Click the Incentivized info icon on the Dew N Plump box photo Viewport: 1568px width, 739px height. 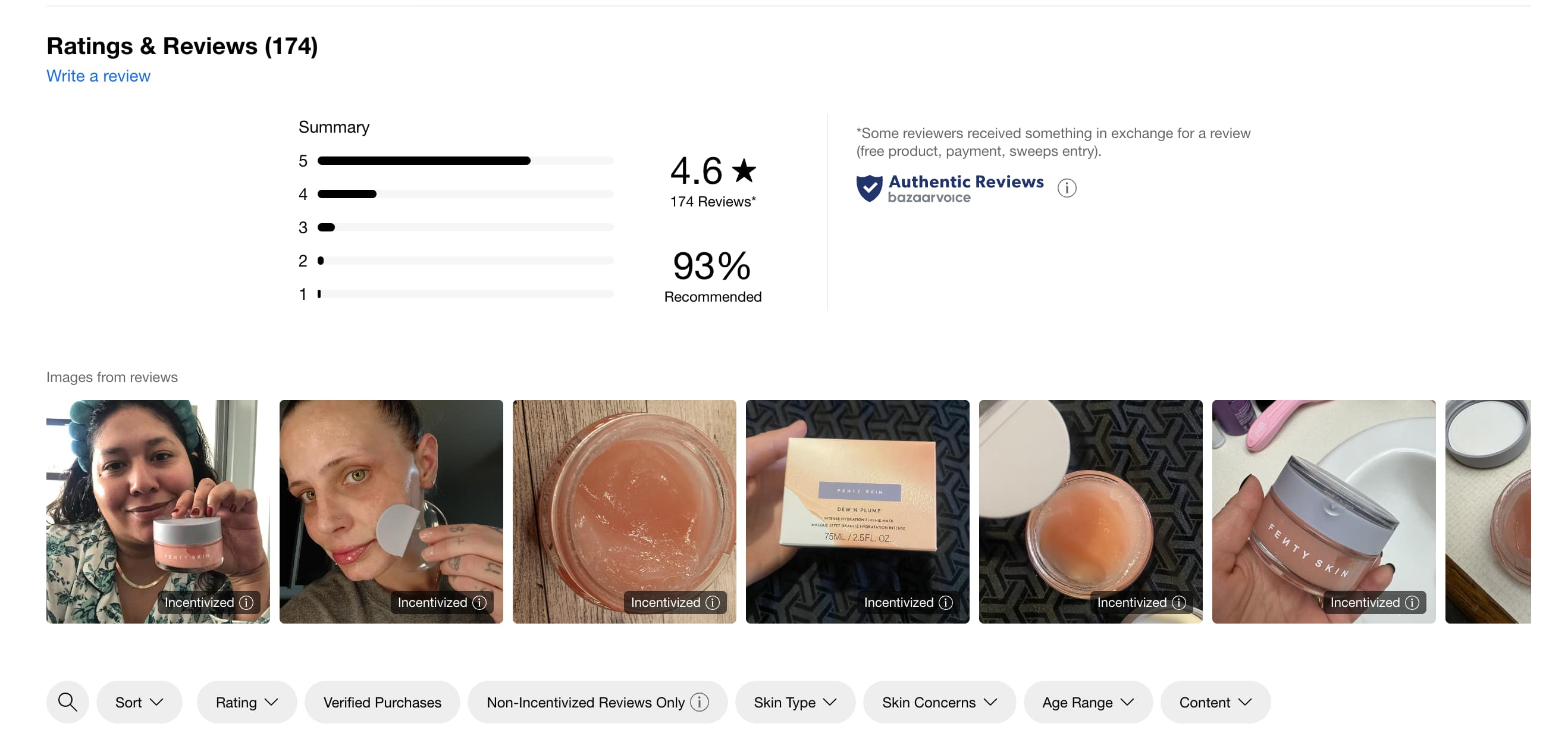click(x=945, y=602)
